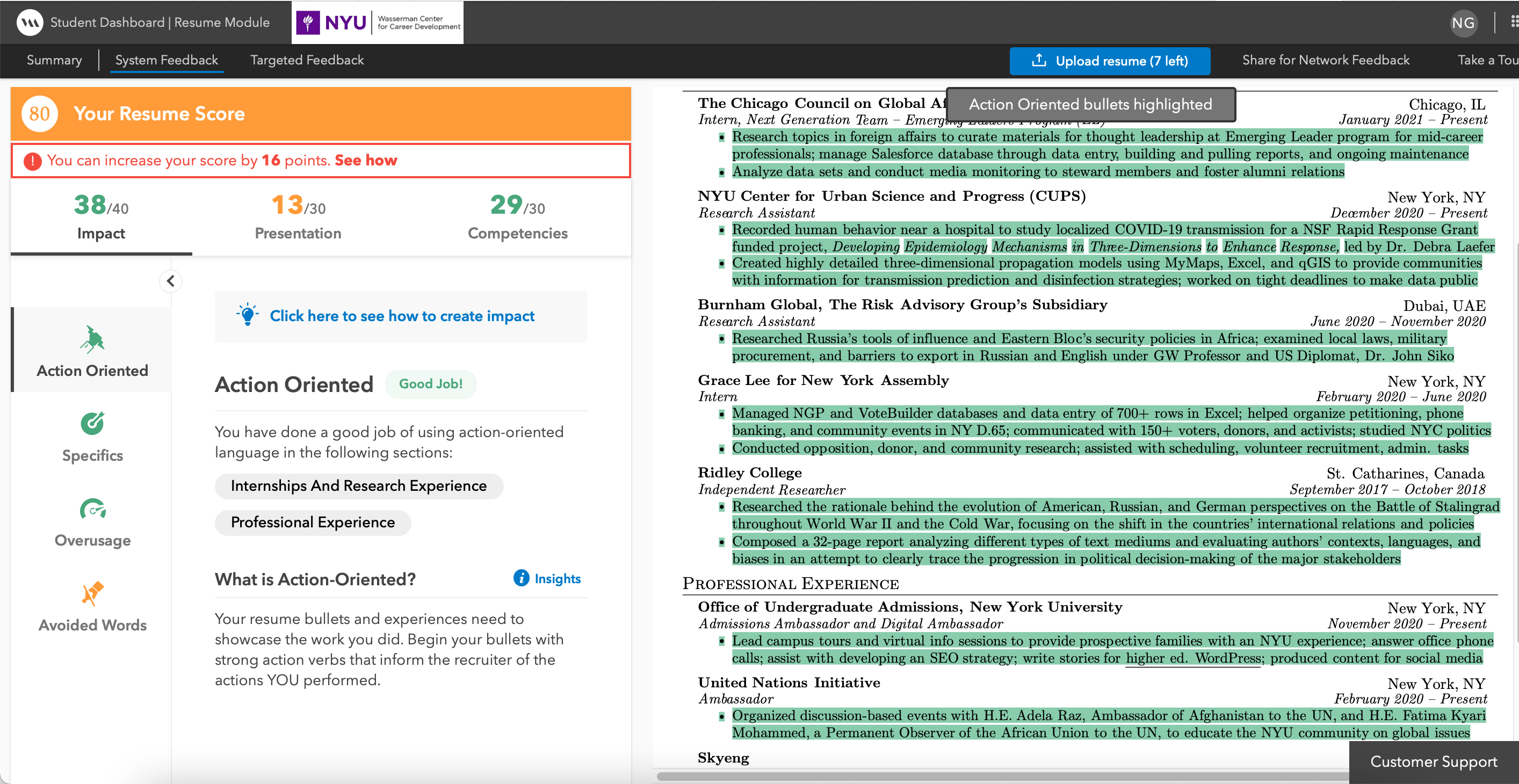Click the horizontal scrollbar under resume
The image size is (1519, 784).
(x=1002, y=776)
